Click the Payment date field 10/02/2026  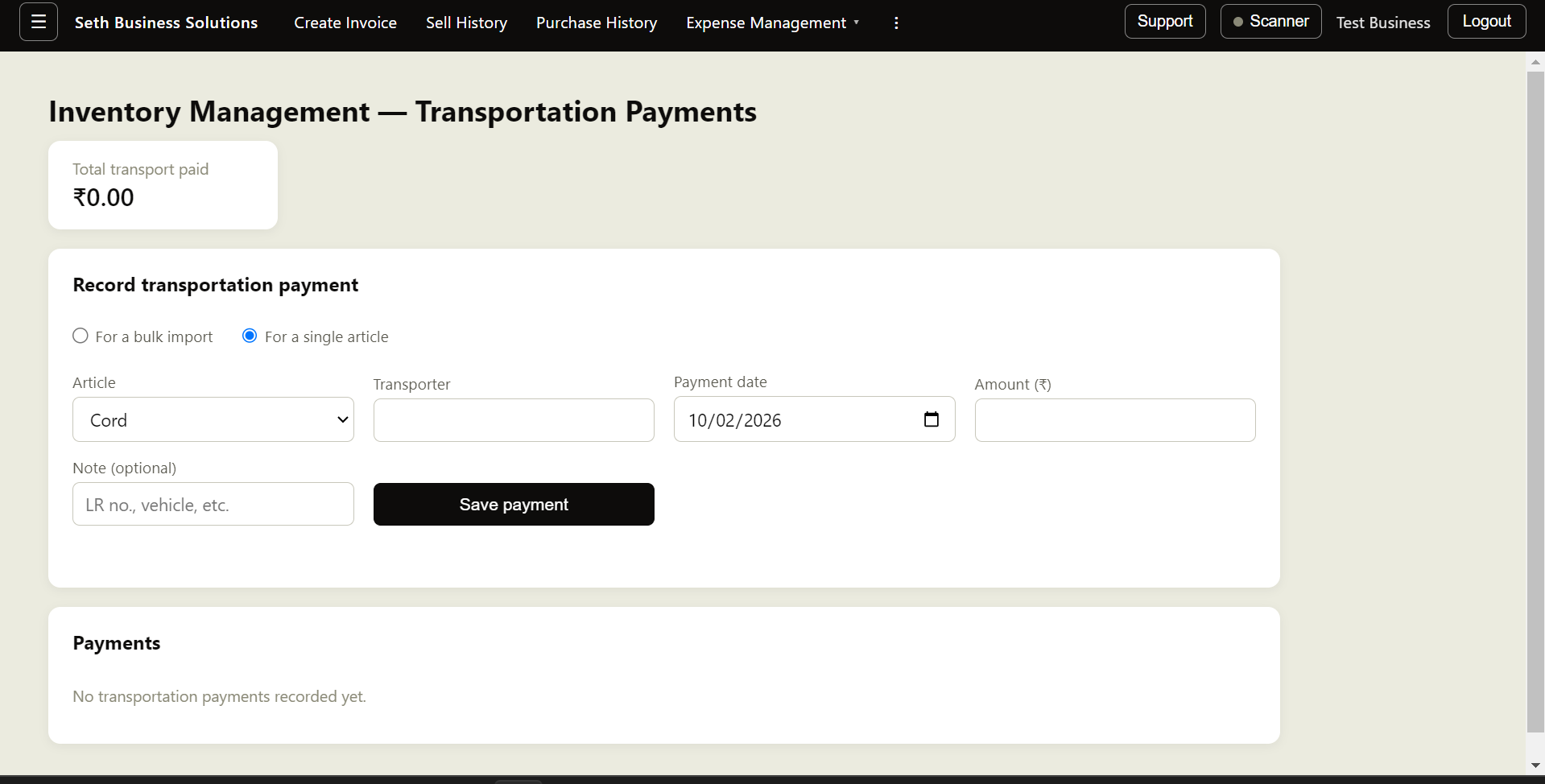[814, 419]
